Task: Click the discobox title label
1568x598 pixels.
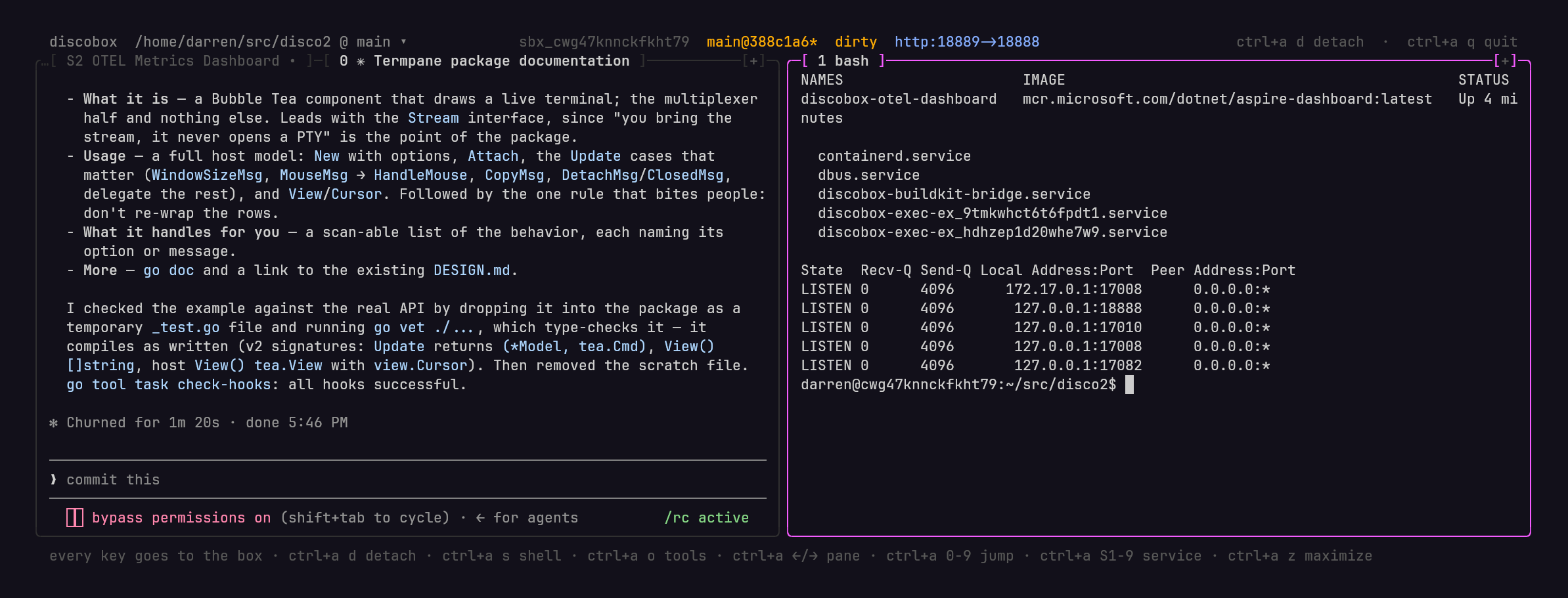Action: (83, 42)
